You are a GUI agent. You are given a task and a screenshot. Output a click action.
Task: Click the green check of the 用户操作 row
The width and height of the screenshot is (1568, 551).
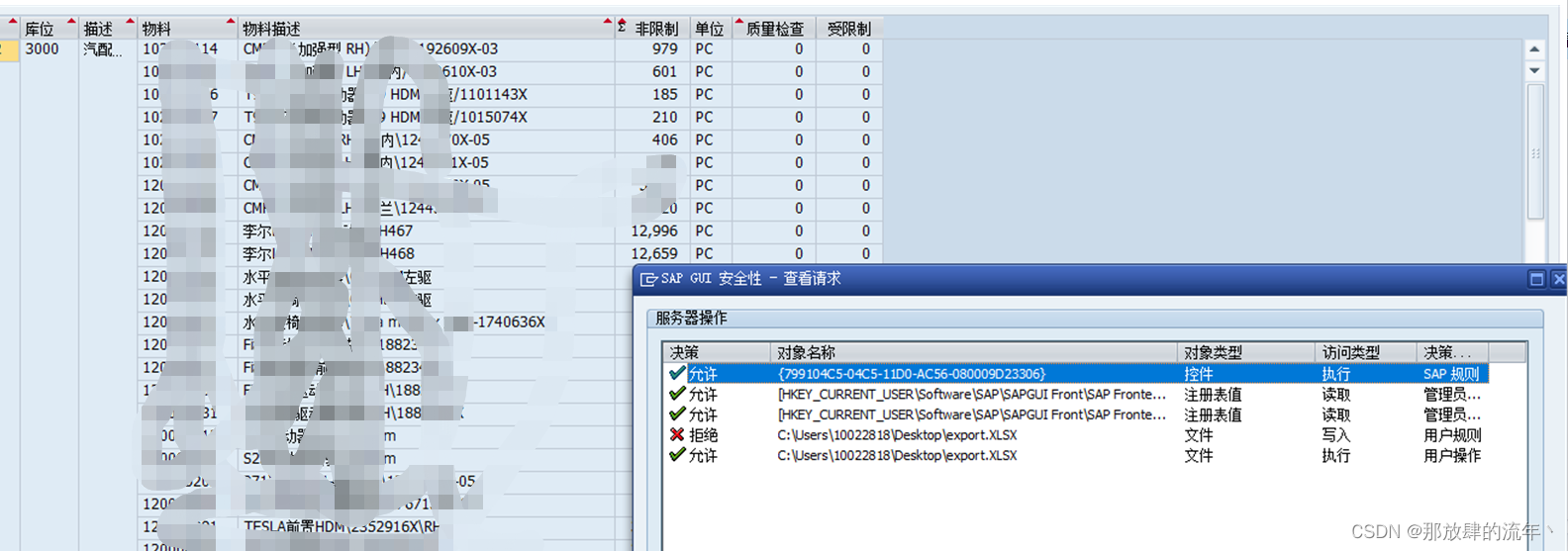pos(677,455)
